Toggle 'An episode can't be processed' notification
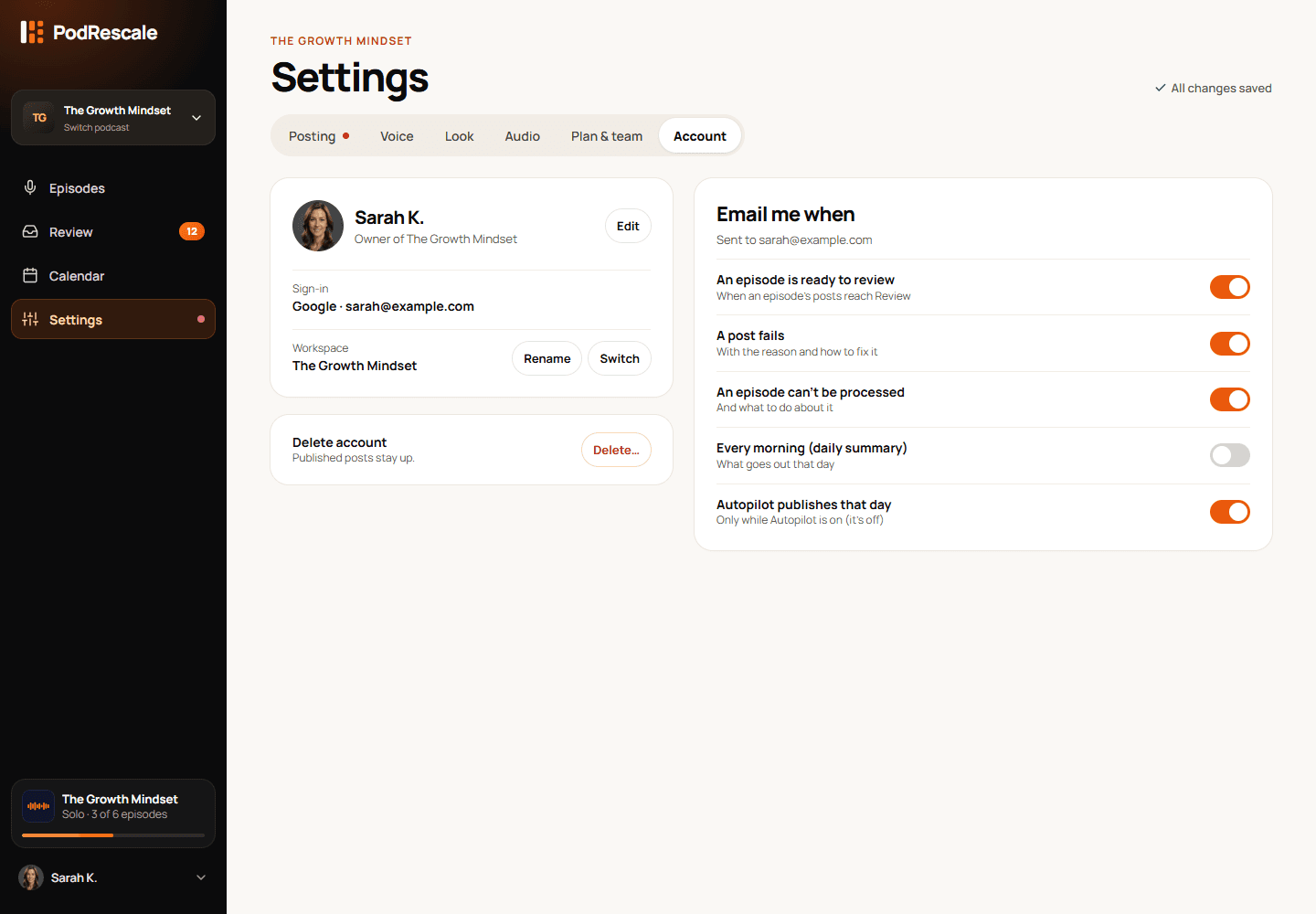This screenshot has width=1316, height=914. click(x=1230, y=399)
